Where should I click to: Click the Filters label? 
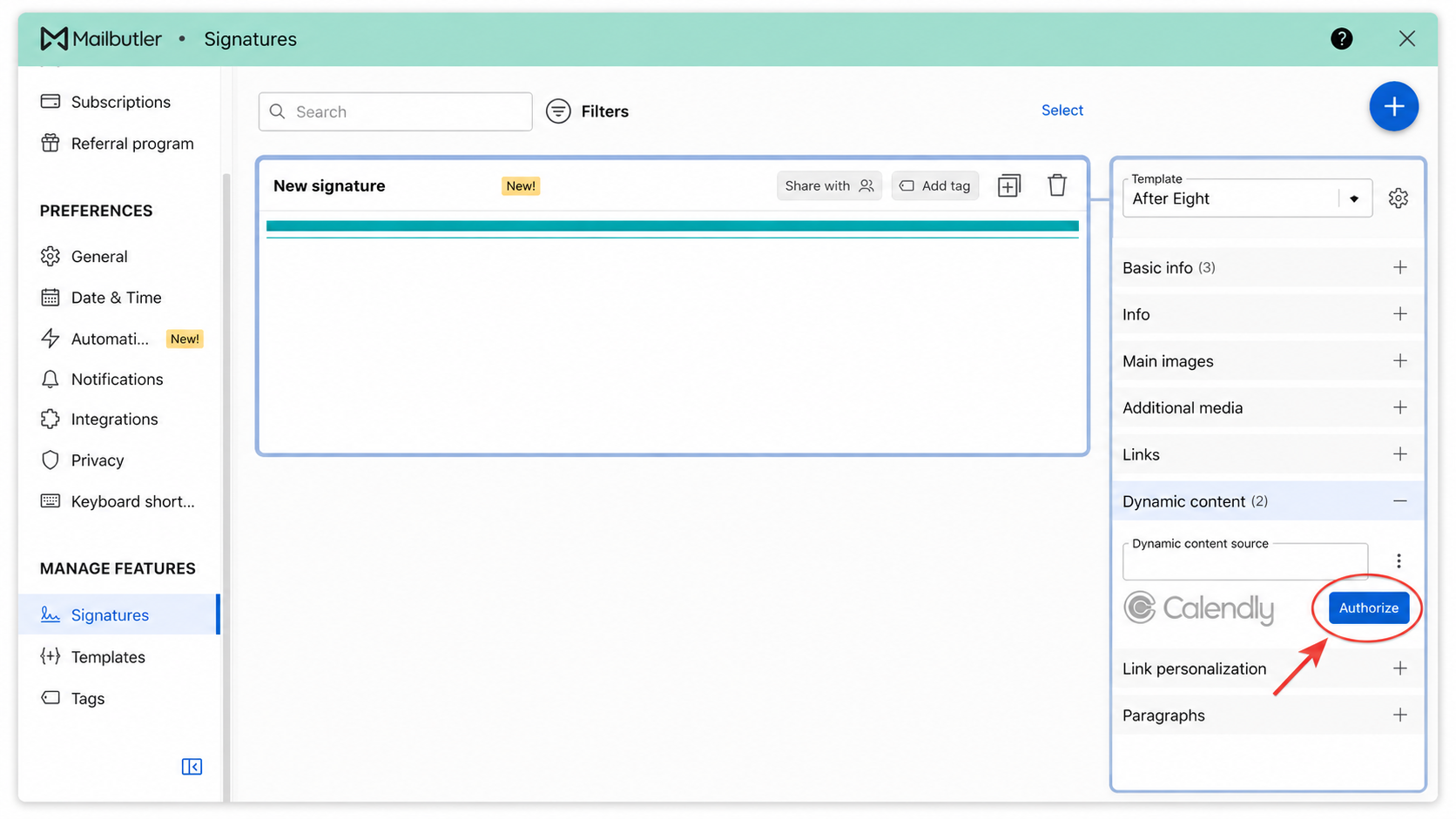pyautogui.click(x=604, y=111)
